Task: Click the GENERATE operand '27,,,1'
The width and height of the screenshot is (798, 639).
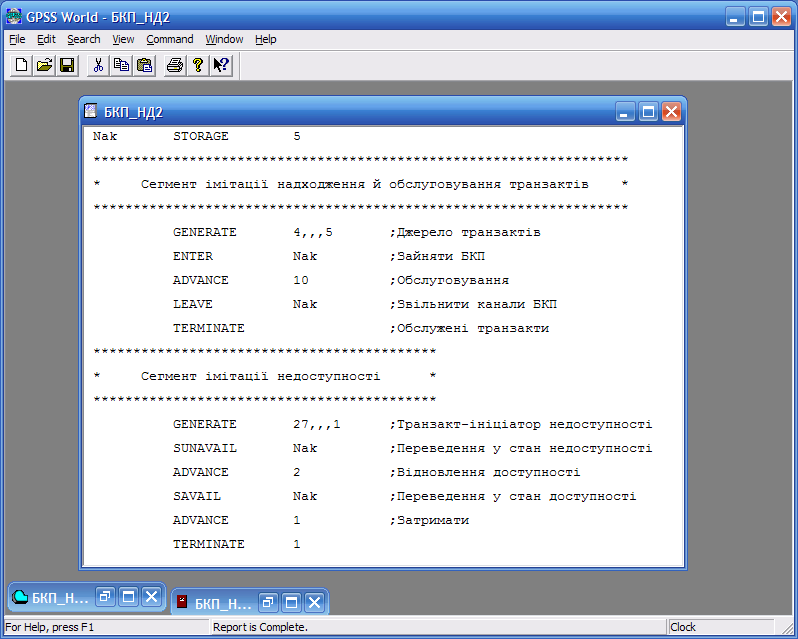Action: [x=317, y=424]
